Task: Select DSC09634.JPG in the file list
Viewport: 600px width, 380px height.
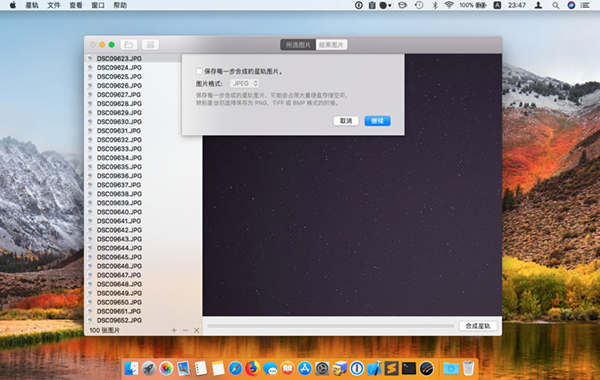Action: [143, 158]
